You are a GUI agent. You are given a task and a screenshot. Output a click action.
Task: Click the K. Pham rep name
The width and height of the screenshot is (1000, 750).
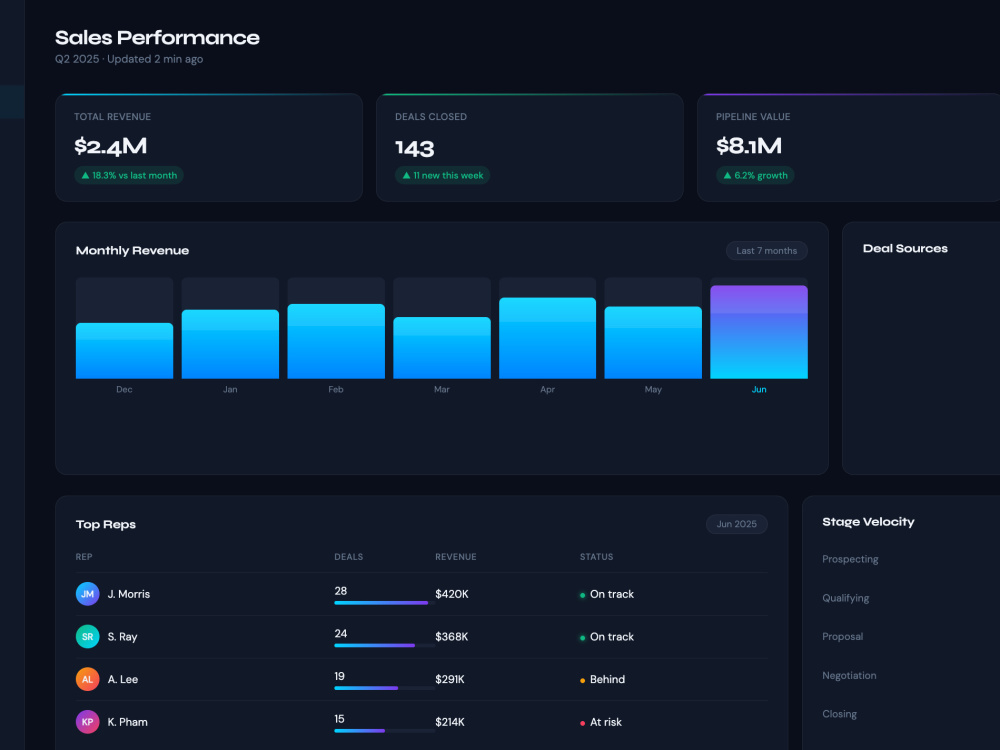tap(128, 722)
